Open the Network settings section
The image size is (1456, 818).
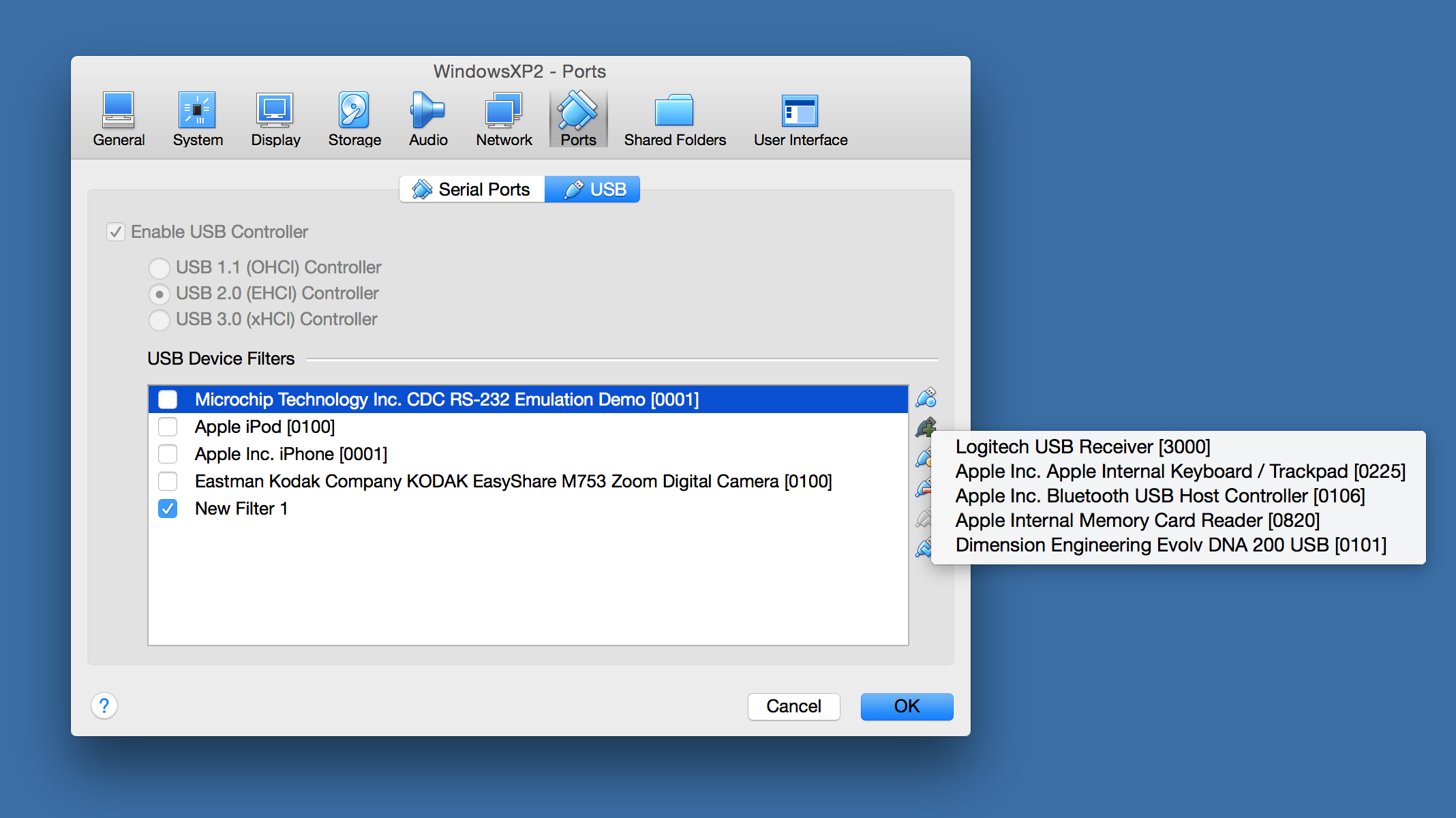pyautogui.click(x=504, y=120)
